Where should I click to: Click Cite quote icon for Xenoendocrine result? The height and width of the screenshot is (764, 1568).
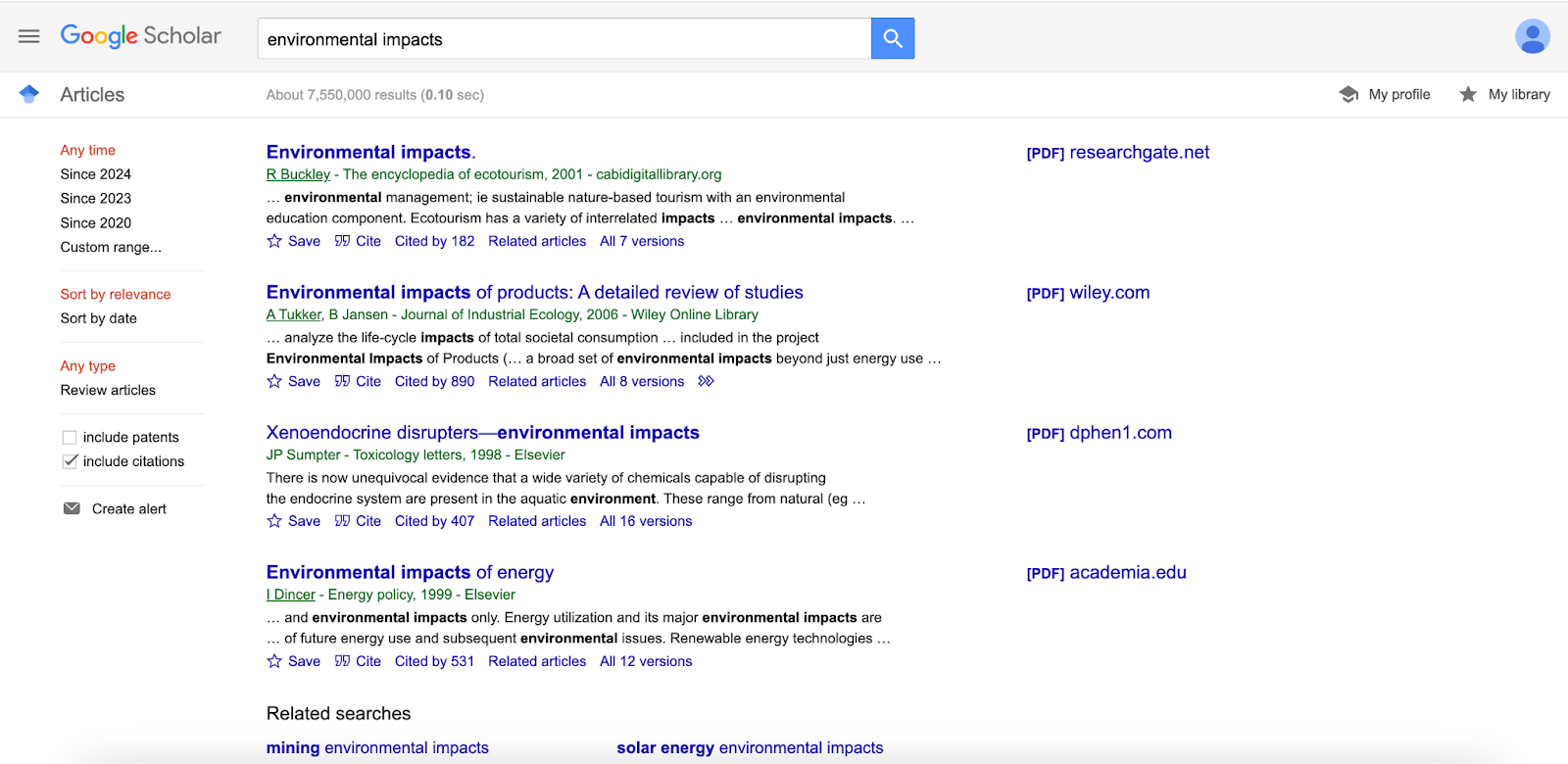point(342,521)
